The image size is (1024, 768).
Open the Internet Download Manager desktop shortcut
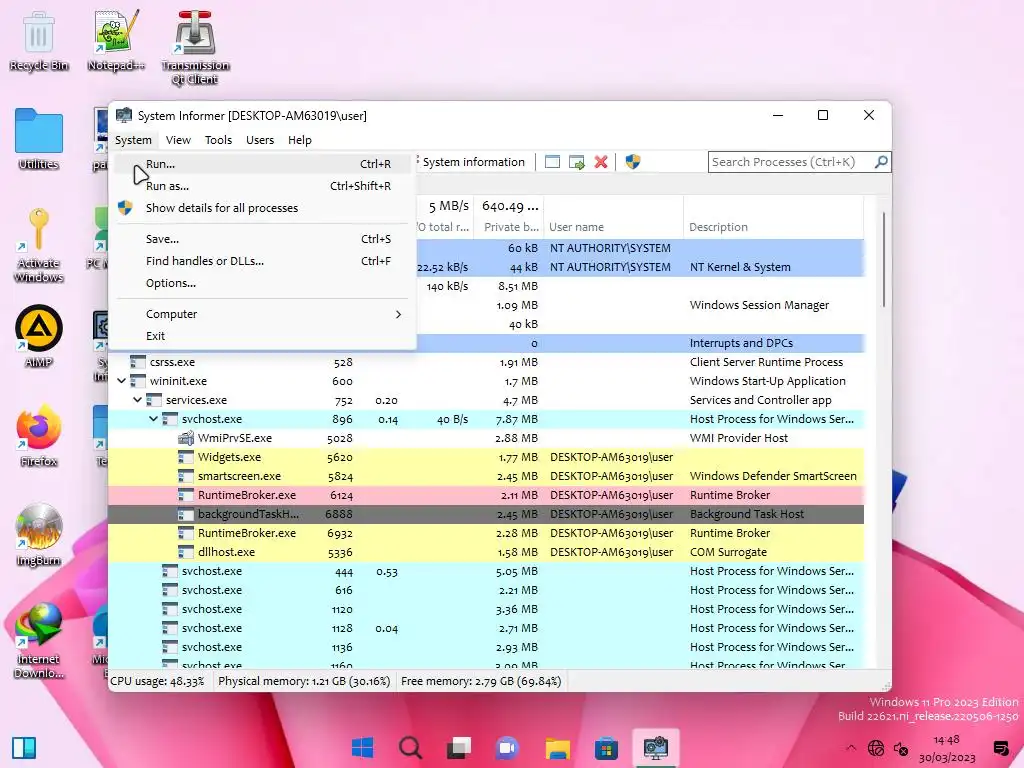[x=39, y=641]
